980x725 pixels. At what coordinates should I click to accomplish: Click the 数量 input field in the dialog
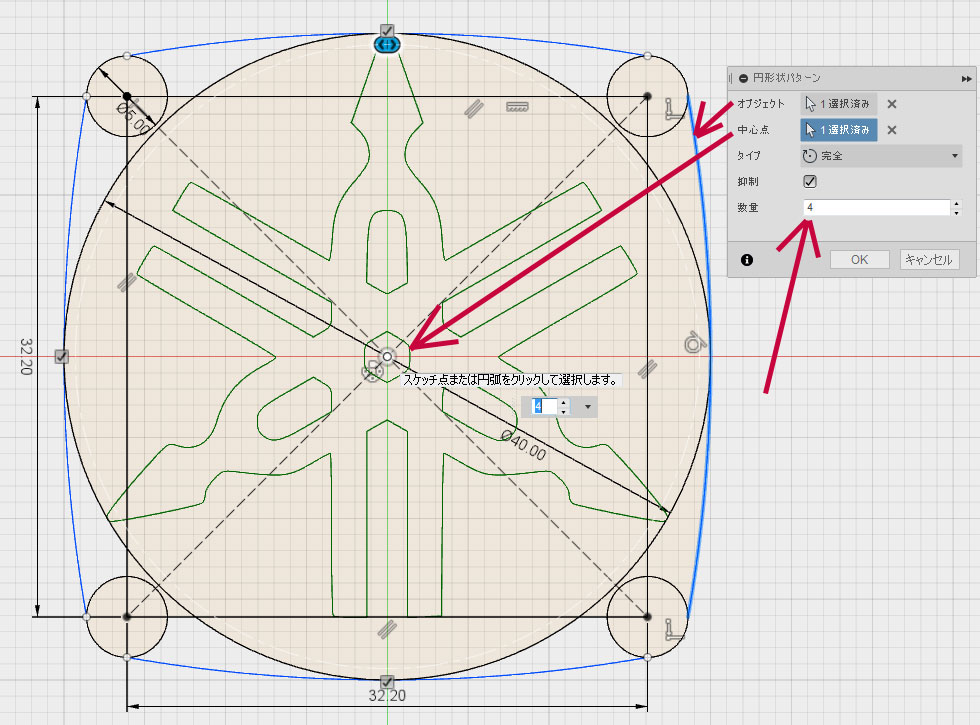tap(873, 208)
